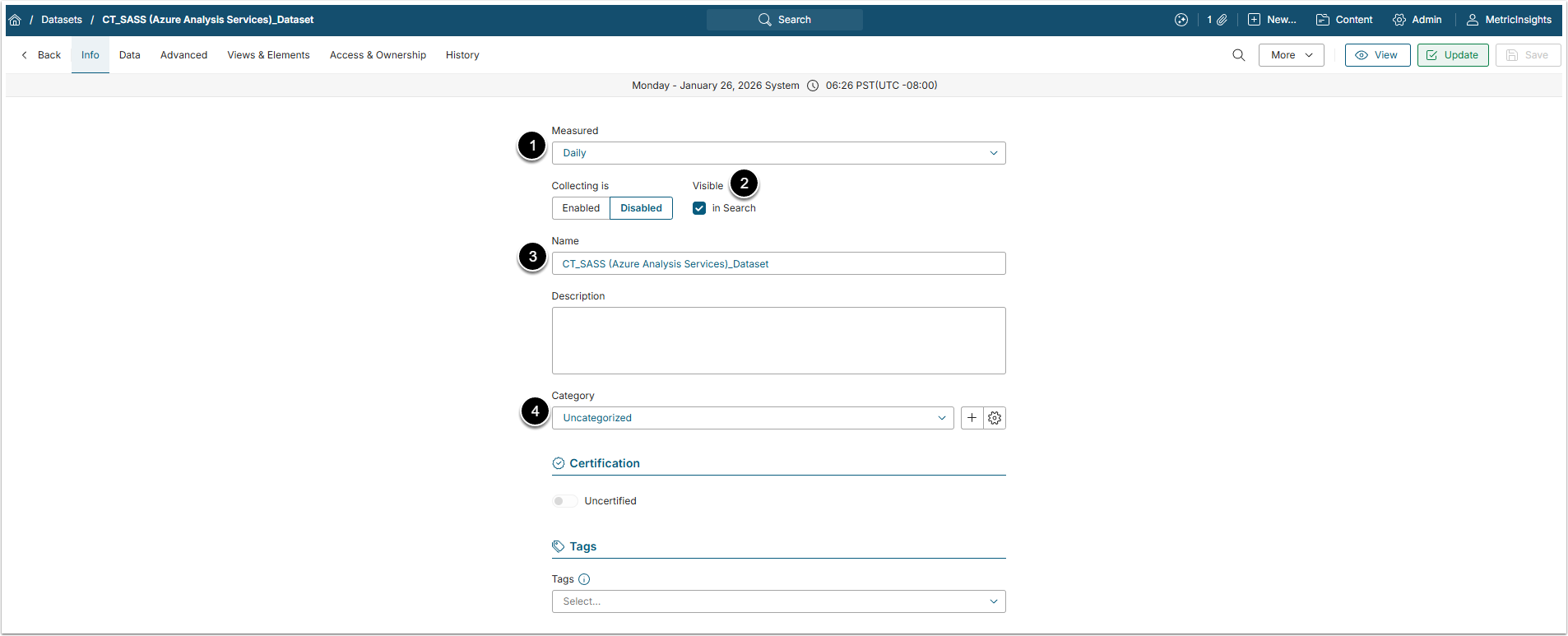Switch to the Data tab
This screenshot has height=636, width=1568.
[129, 55]
